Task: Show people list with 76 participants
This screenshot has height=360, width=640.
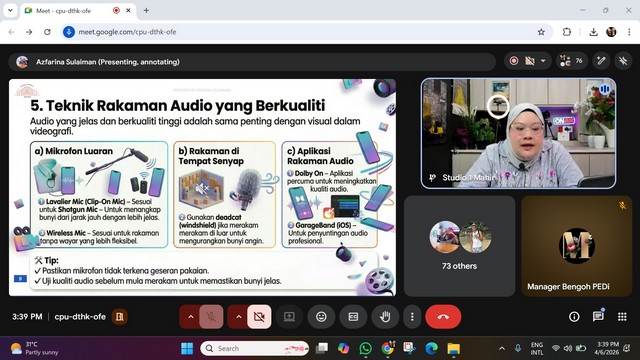Action: coord(571,61)
